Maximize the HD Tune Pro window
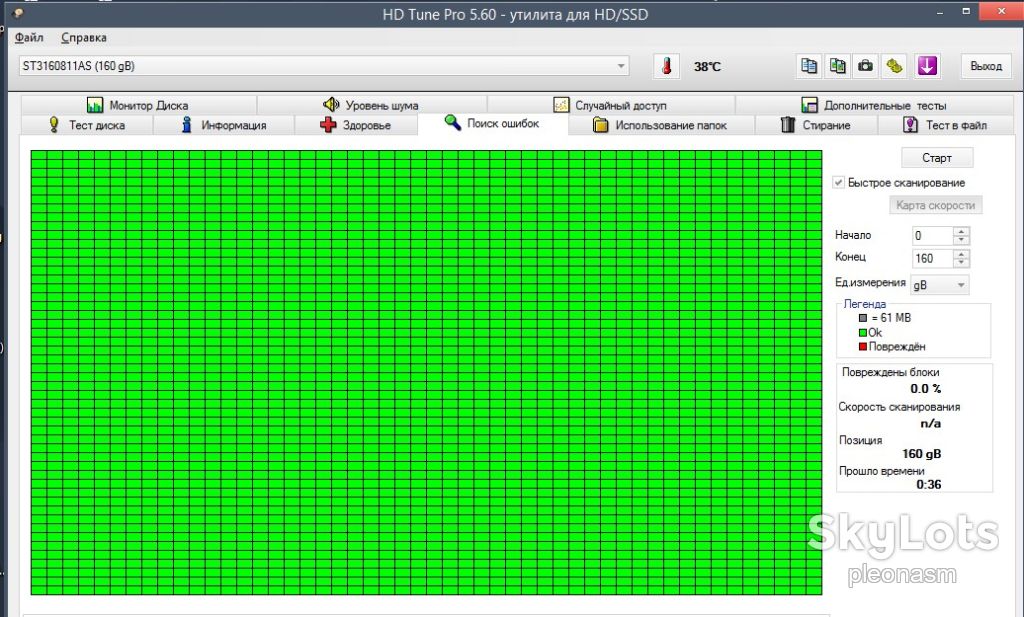The height and width of the screenshot is (617, 1024). [x=966, y=12]
